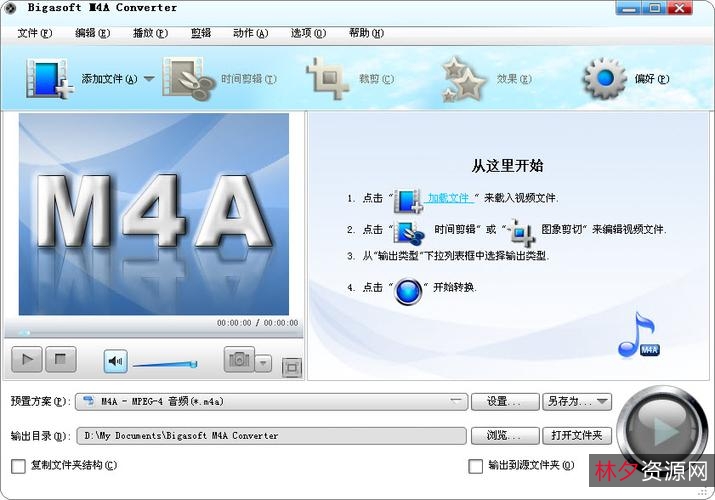The height and width of the screenshot is (500, 715).
Task: Click the film icon beside 加载文件
Action: tap(408, 200)
